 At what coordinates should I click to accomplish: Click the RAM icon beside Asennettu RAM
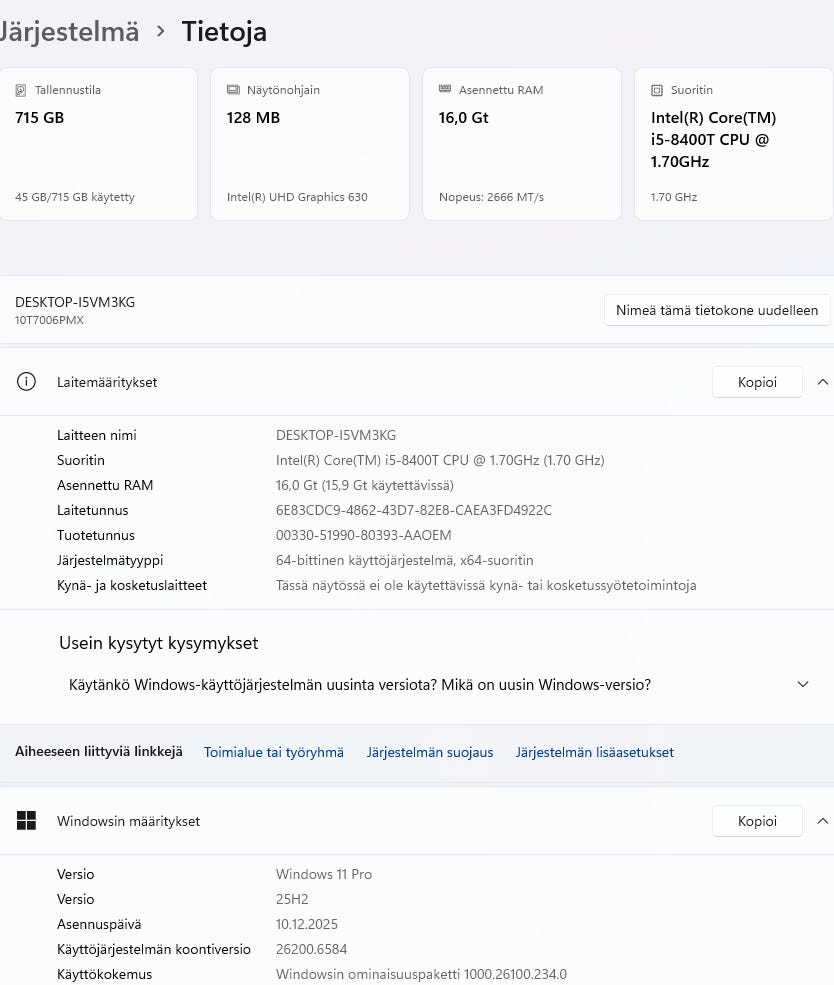[445, 90]
